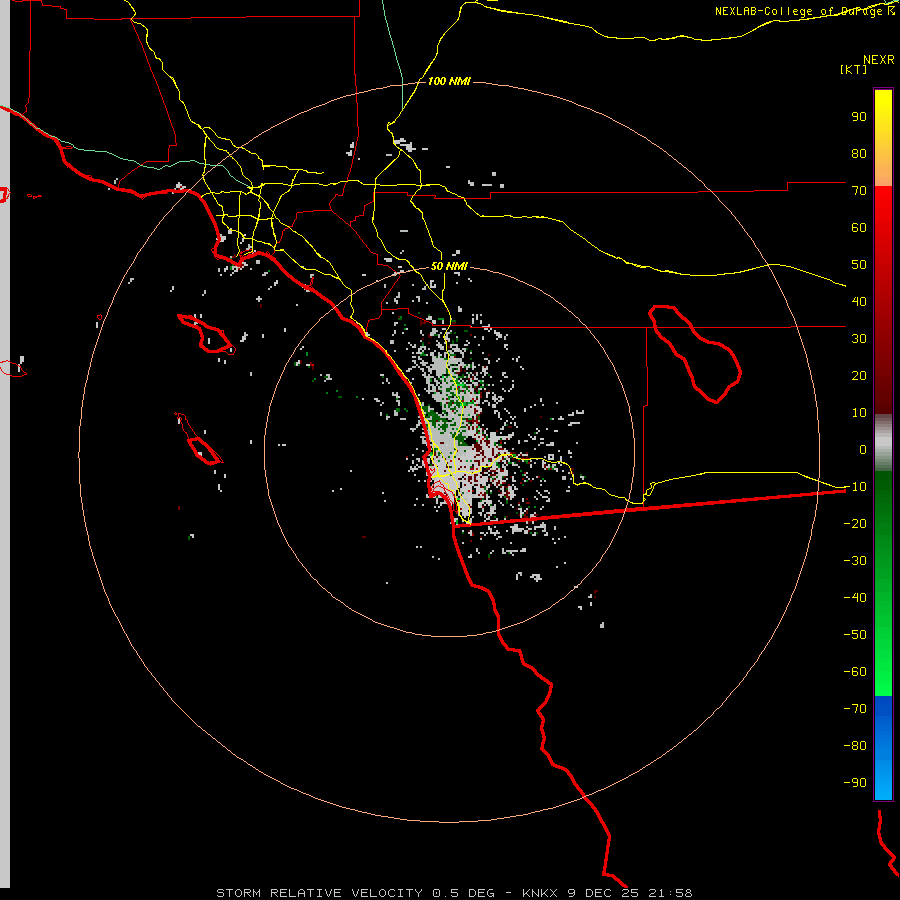Click the 80 value on the velocity scale
900x900 pixels.
[859, 154]
